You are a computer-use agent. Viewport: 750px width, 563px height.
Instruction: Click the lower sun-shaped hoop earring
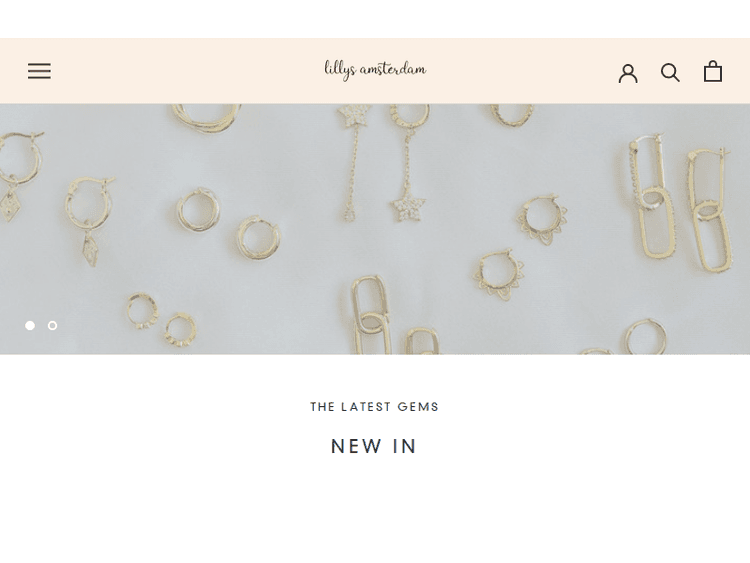500,274
